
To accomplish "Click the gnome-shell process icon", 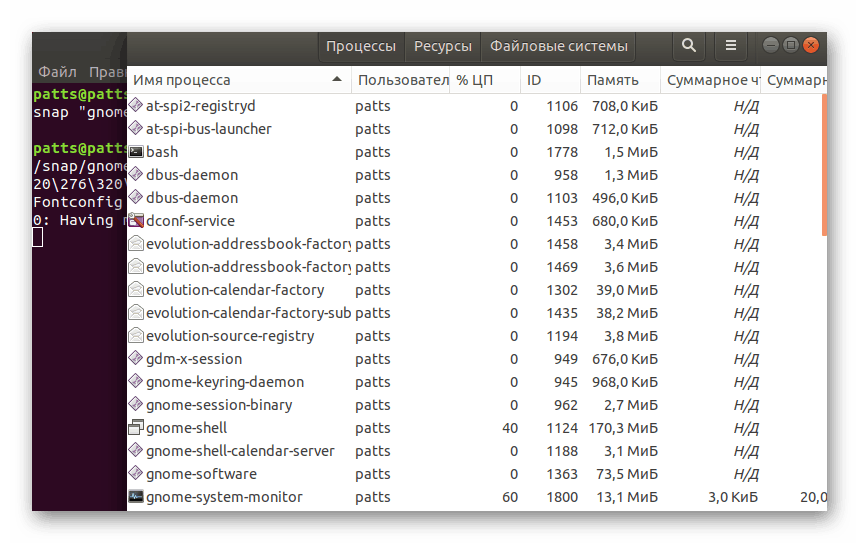I will [136, 428].
